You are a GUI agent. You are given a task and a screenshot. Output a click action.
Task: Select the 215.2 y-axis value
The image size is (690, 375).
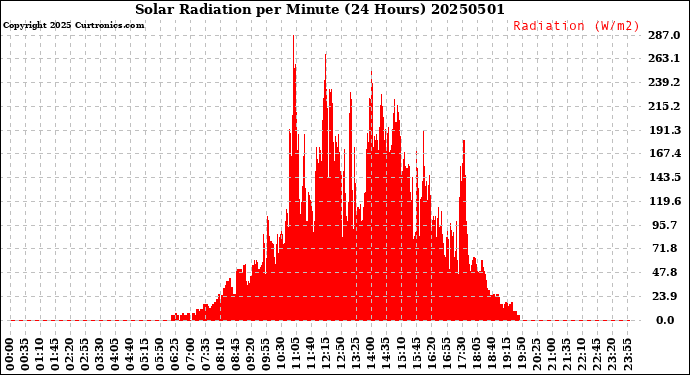pyautogui.click(x=664, y=107)
